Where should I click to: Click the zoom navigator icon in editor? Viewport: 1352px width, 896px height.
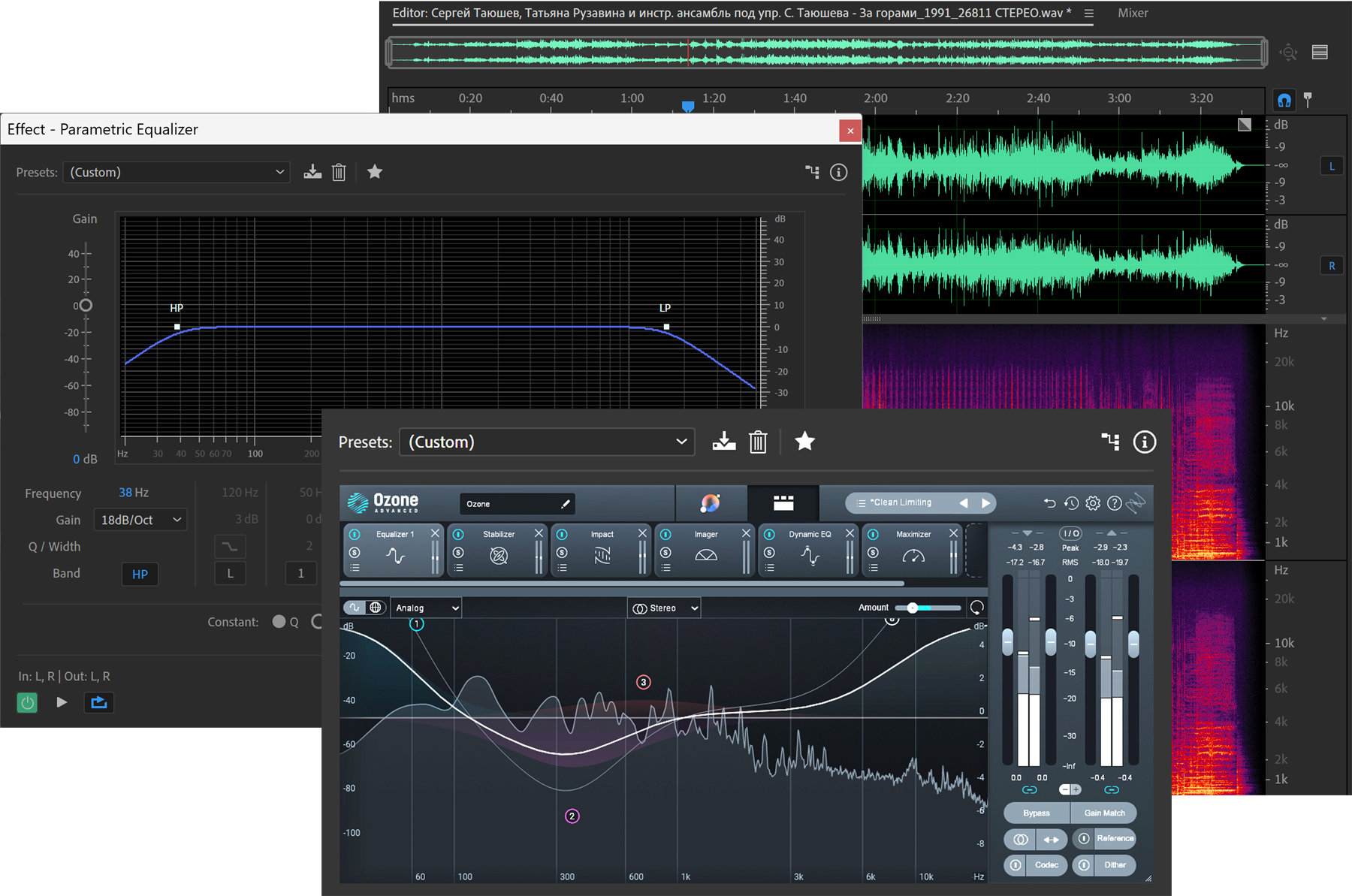[x=1289, y=52]
